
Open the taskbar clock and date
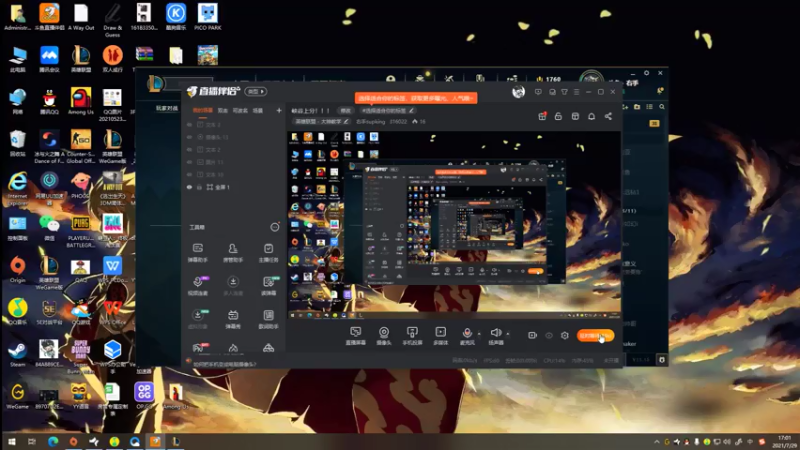[x=784, y=442]
